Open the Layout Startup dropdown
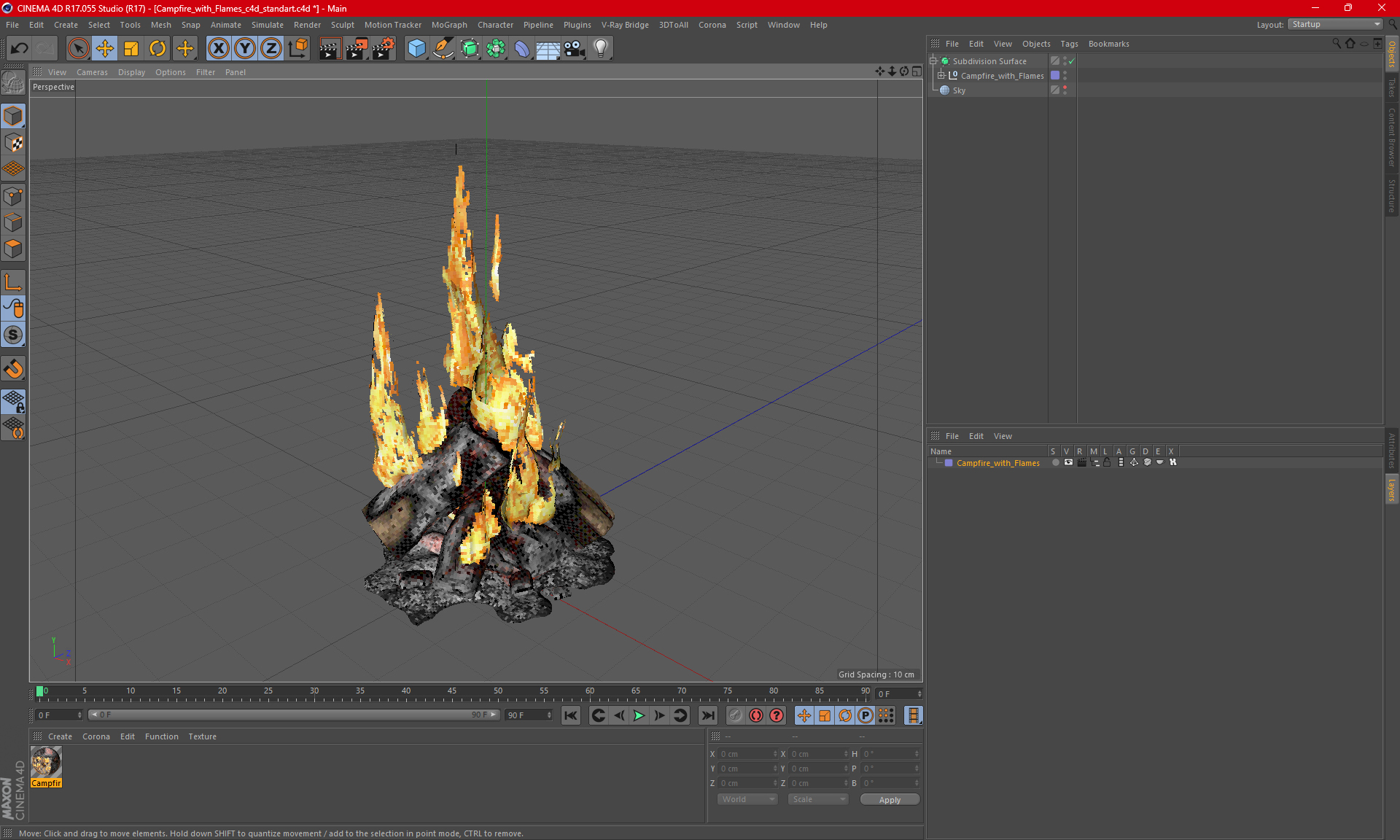Viewport: 1400px width, 840px height. point(1336,24)
